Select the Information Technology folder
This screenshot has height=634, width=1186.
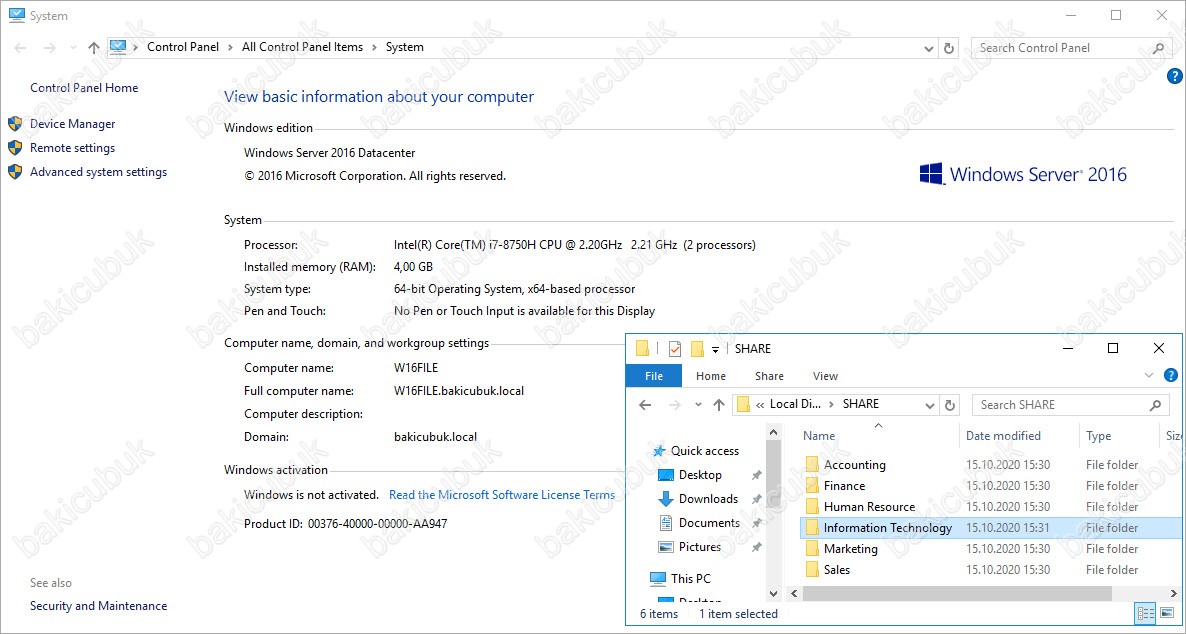coord(887,528)
